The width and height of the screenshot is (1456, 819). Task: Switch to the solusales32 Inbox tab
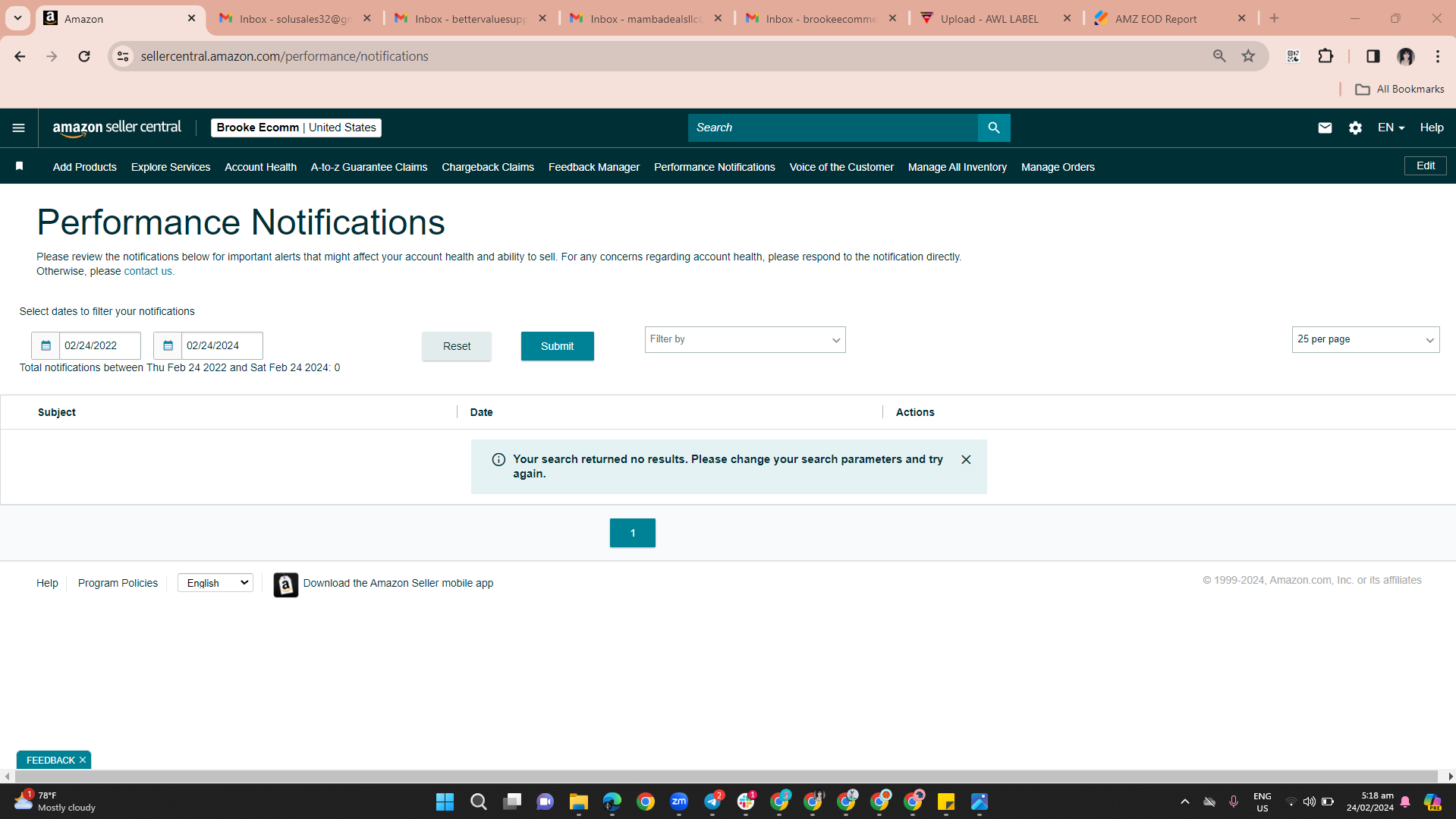296,18
